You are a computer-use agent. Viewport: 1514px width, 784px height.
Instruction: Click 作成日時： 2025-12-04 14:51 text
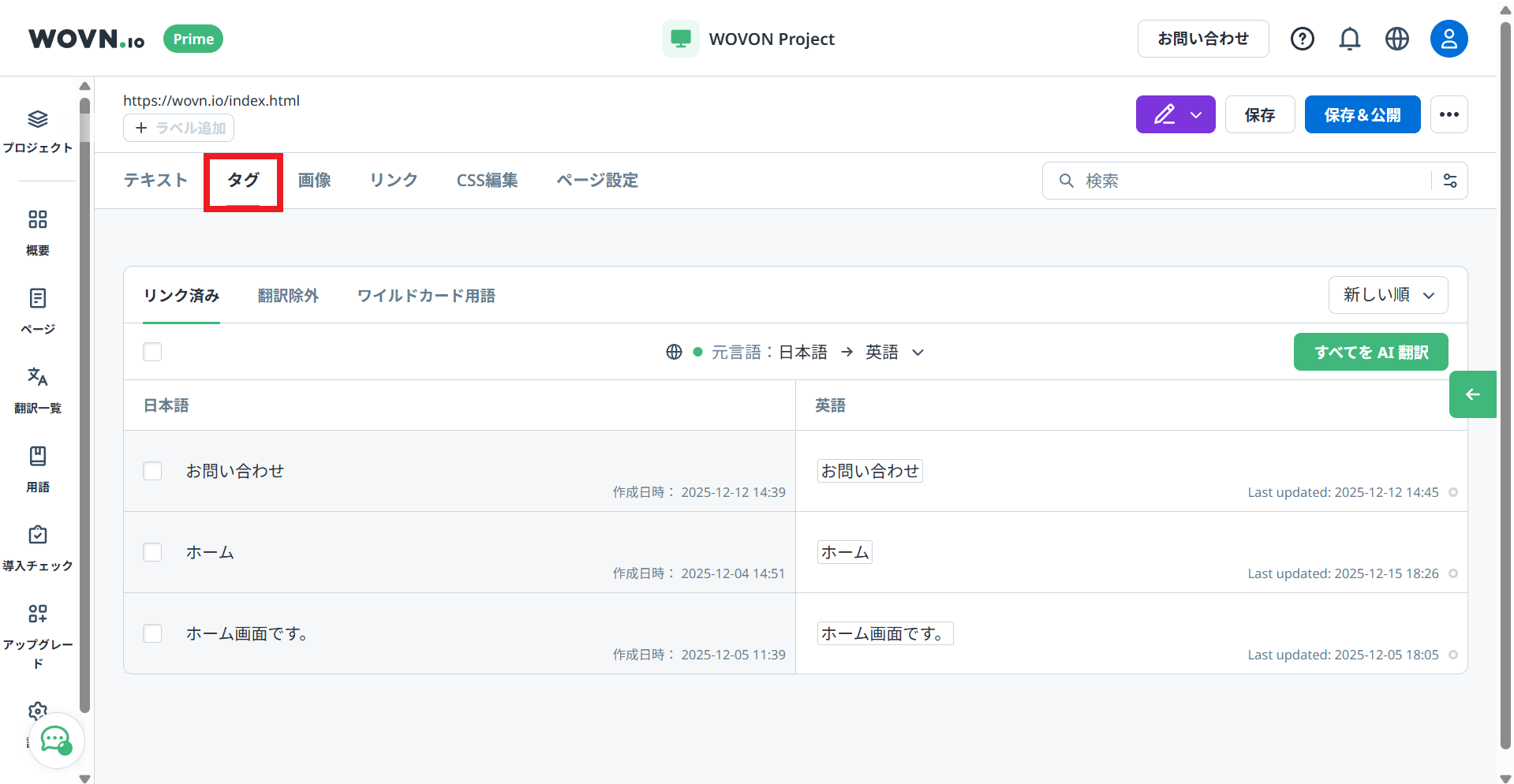click(699, 573)
